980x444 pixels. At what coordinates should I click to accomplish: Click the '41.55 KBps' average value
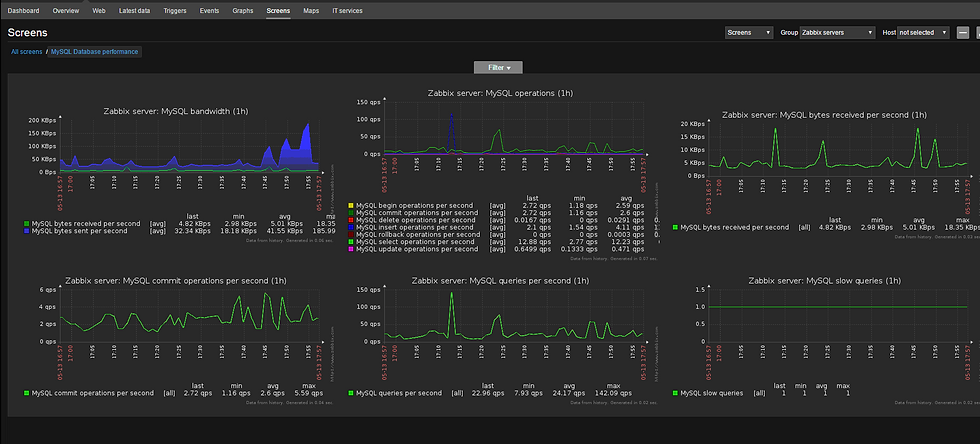pos(284,231)
